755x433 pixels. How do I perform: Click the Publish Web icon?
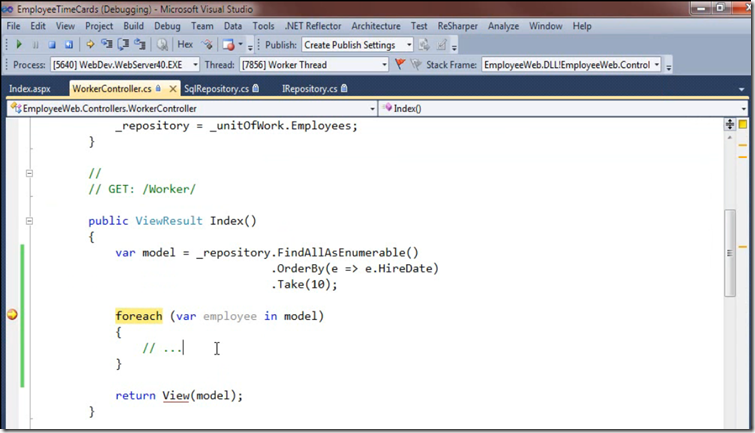[424, 45]
